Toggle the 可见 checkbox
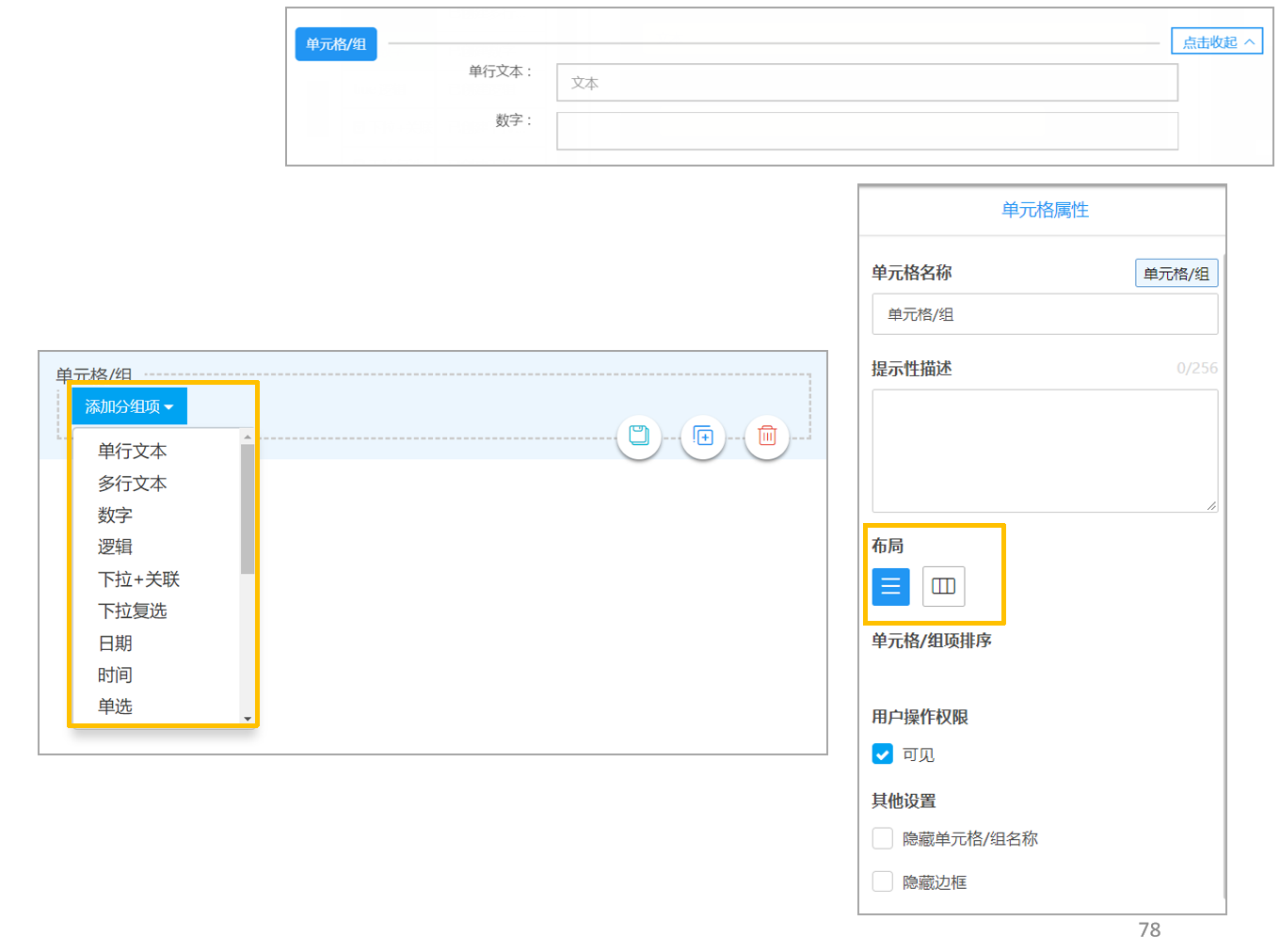The height and width of the screenshot is (952, 1280). pos(883,754)
